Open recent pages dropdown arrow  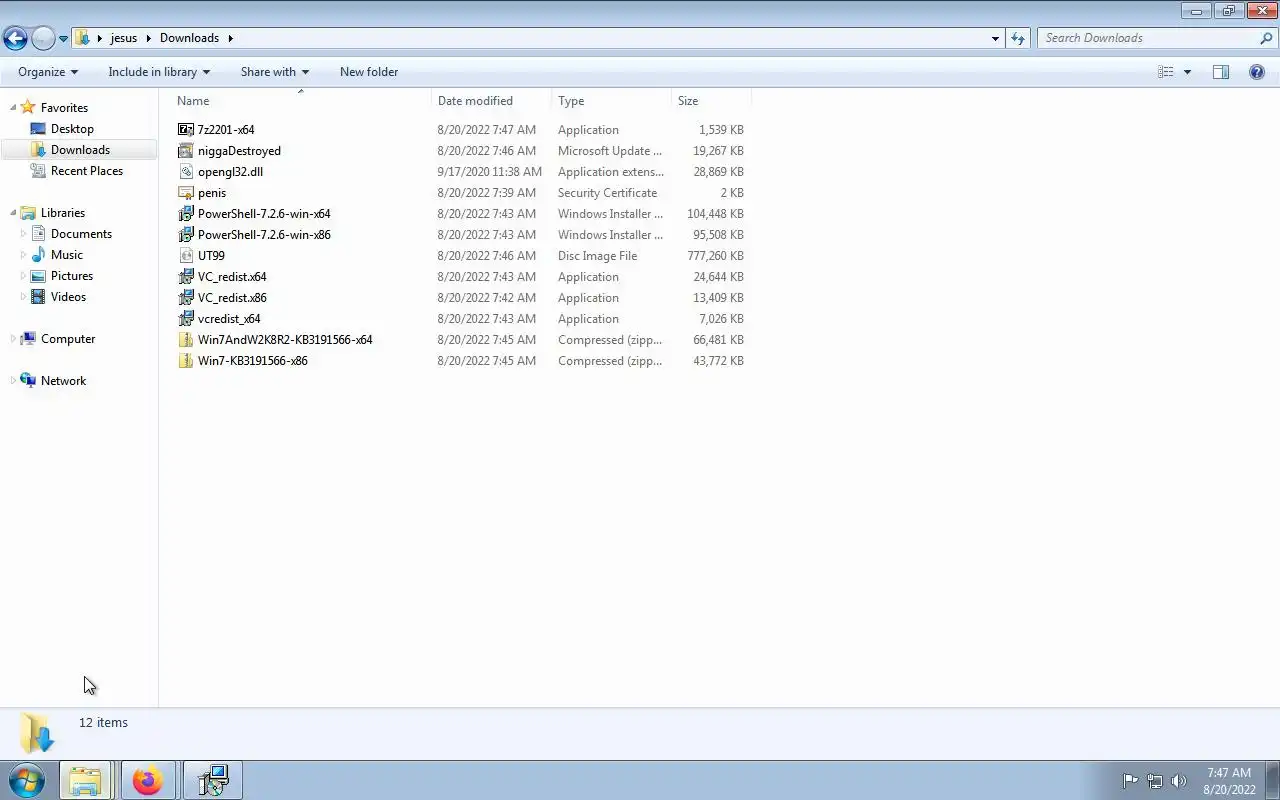(x=63, y=39)
